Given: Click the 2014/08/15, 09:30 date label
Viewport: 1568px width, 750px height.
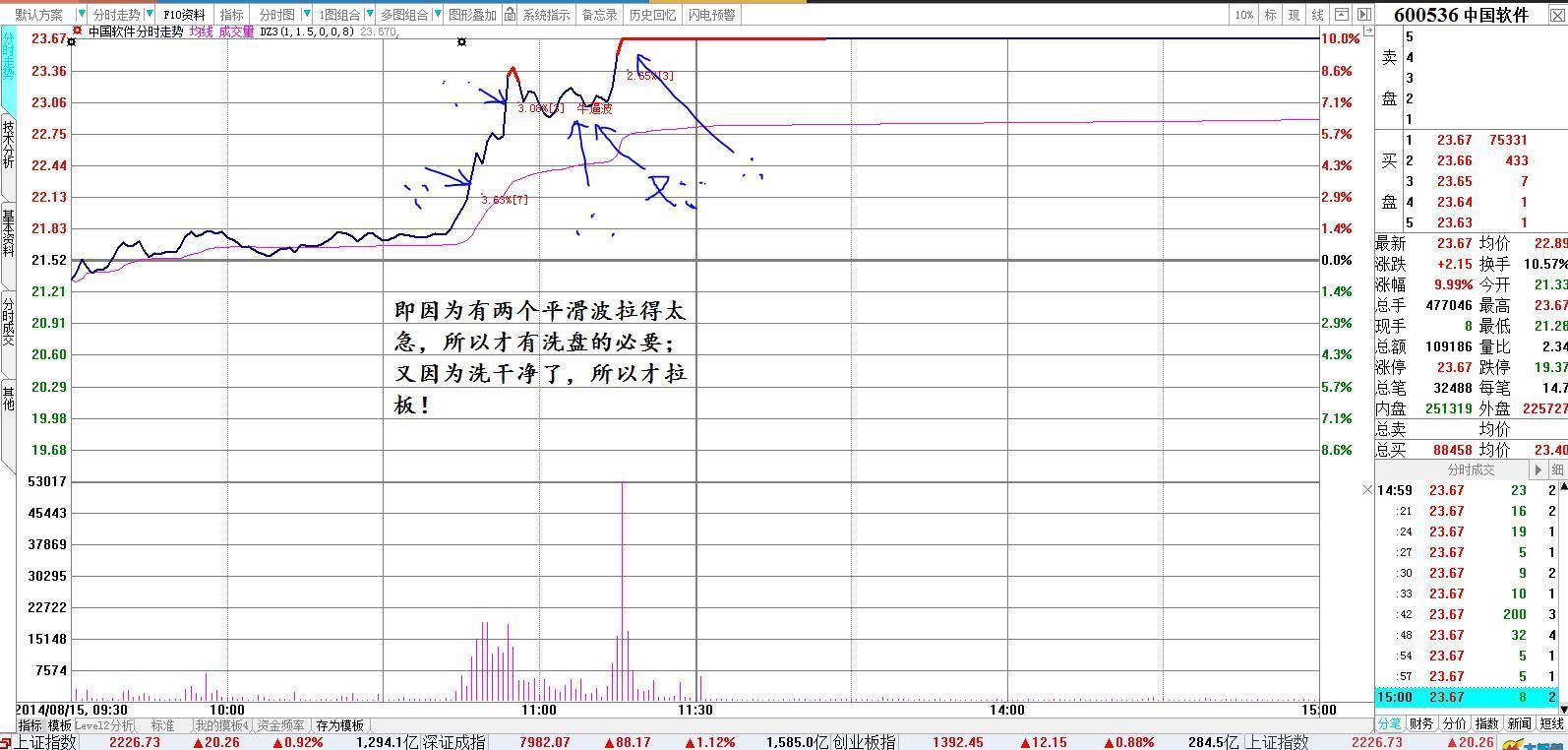Looking at the screenshot, I should (x=72, y=710).
